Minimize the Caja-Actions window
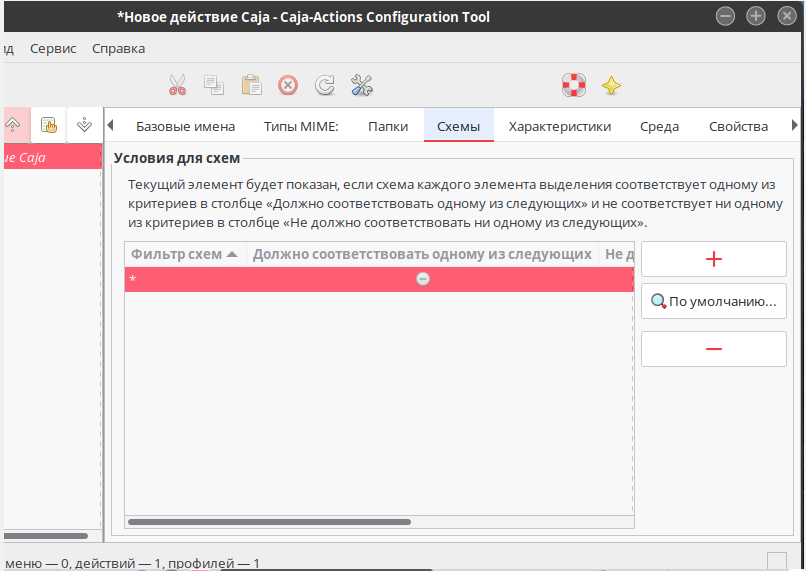Viewport: 806px width, 571px height. (x=725, y=16)
